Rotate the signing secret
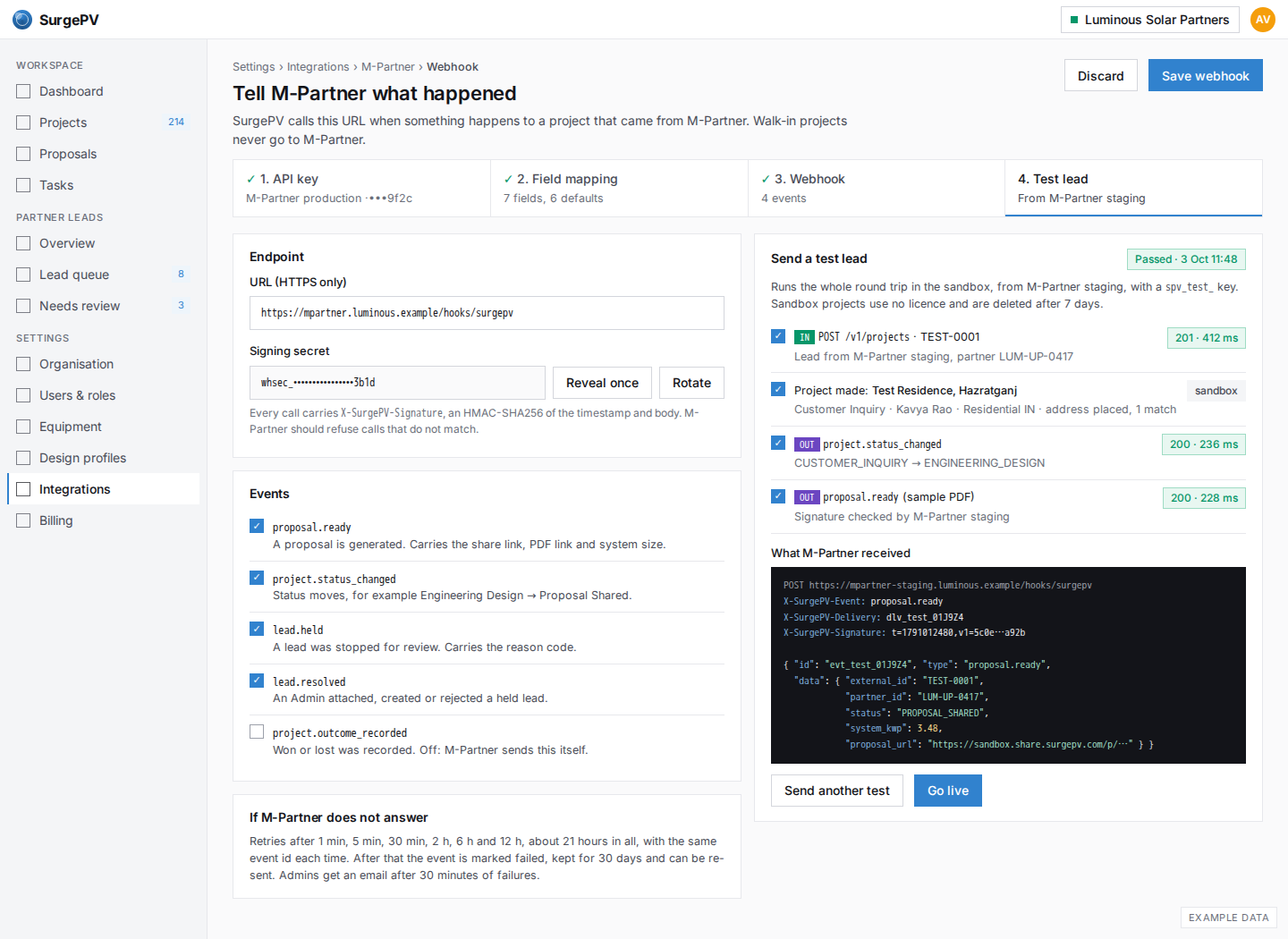 (x=691, y=383)
